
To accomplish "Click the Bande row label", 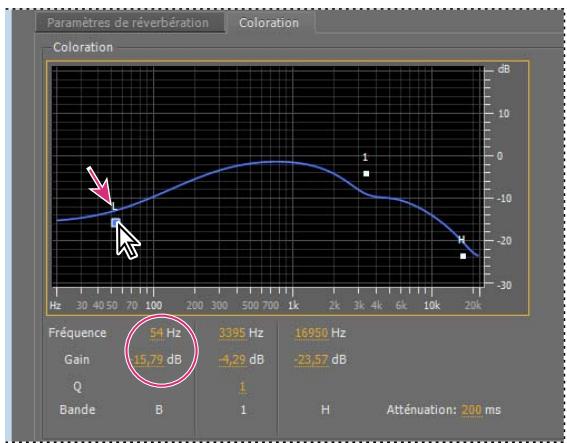I will point(77,410).
